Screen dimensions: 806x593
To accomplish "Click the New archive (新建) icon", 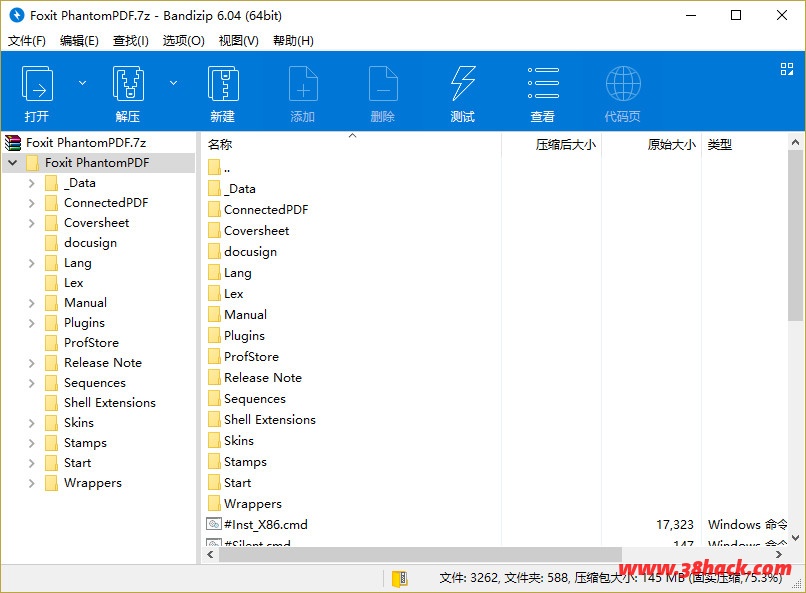I will coord(223,84).
